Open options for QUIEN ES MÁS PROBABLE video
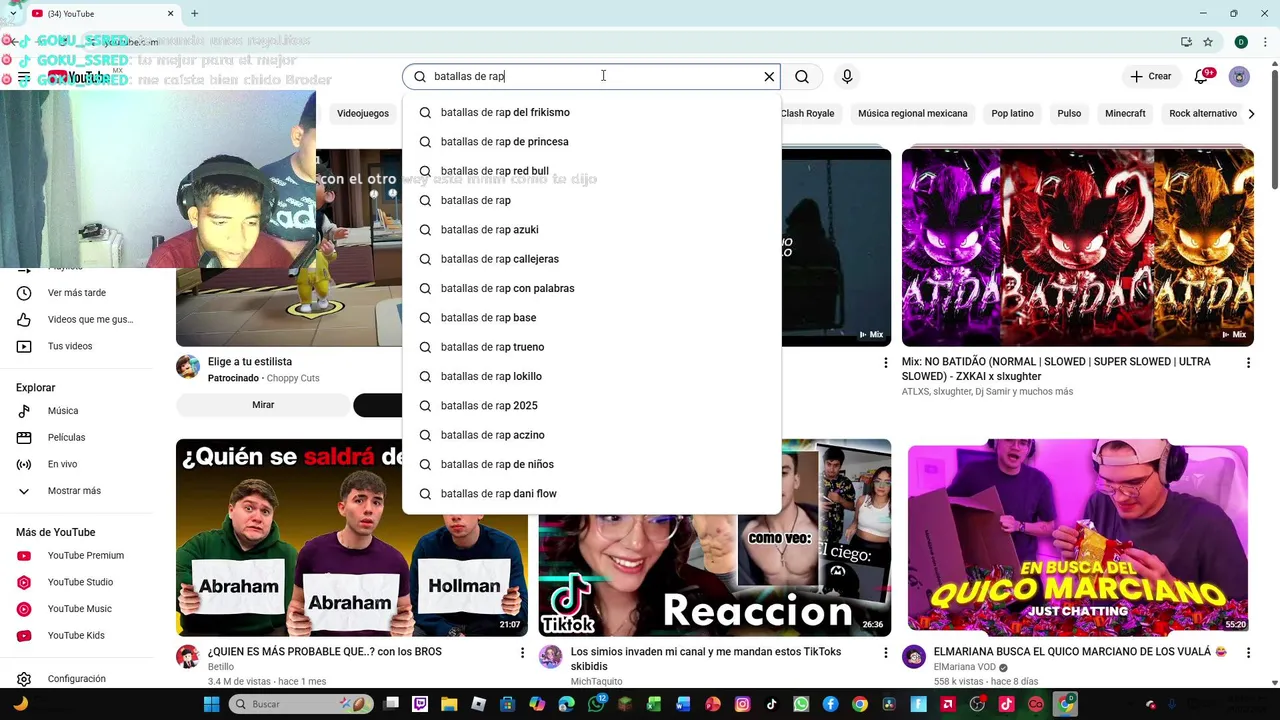 tap(522, 653)
